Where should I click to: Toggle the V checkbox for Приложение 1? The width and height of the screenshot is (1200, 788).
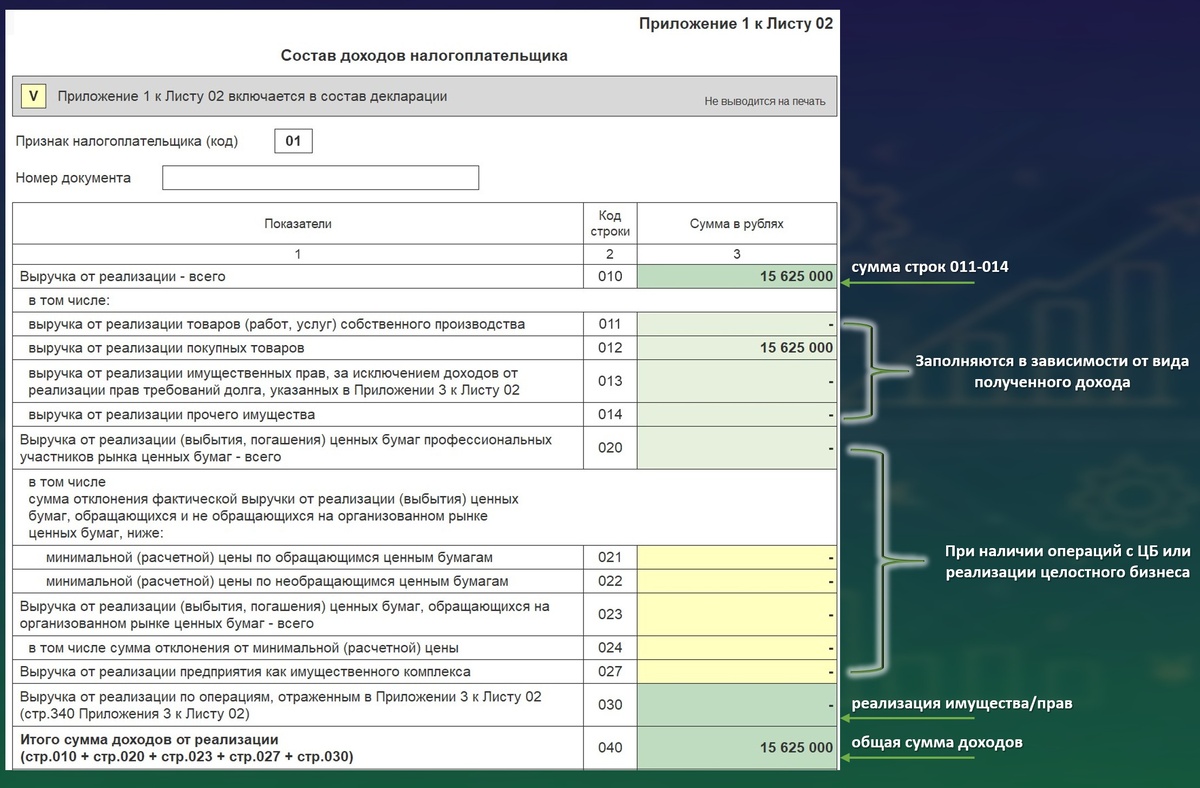coord(33,97)
